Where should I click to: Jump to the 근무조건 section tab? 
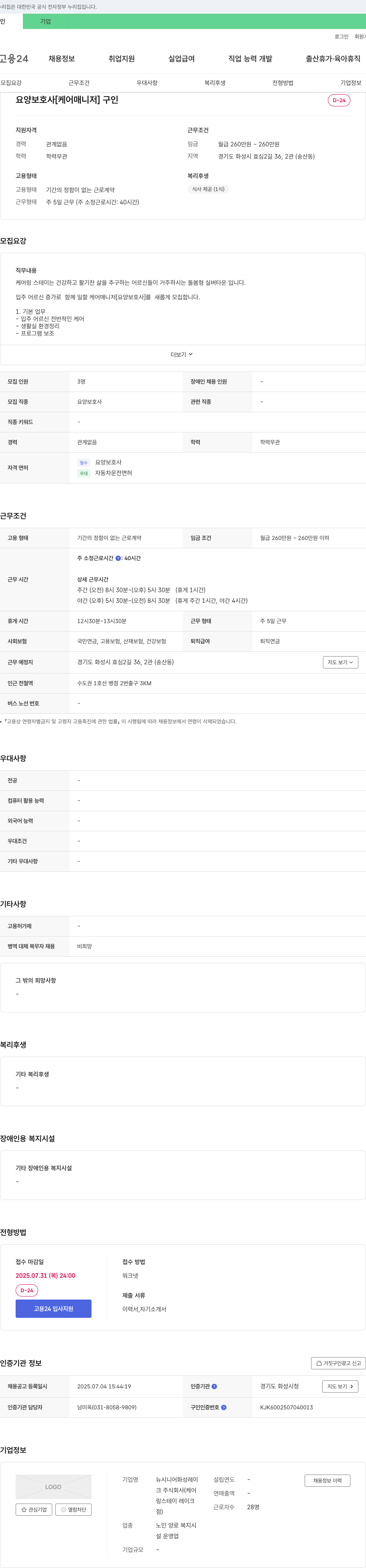(x=79, y=83)
